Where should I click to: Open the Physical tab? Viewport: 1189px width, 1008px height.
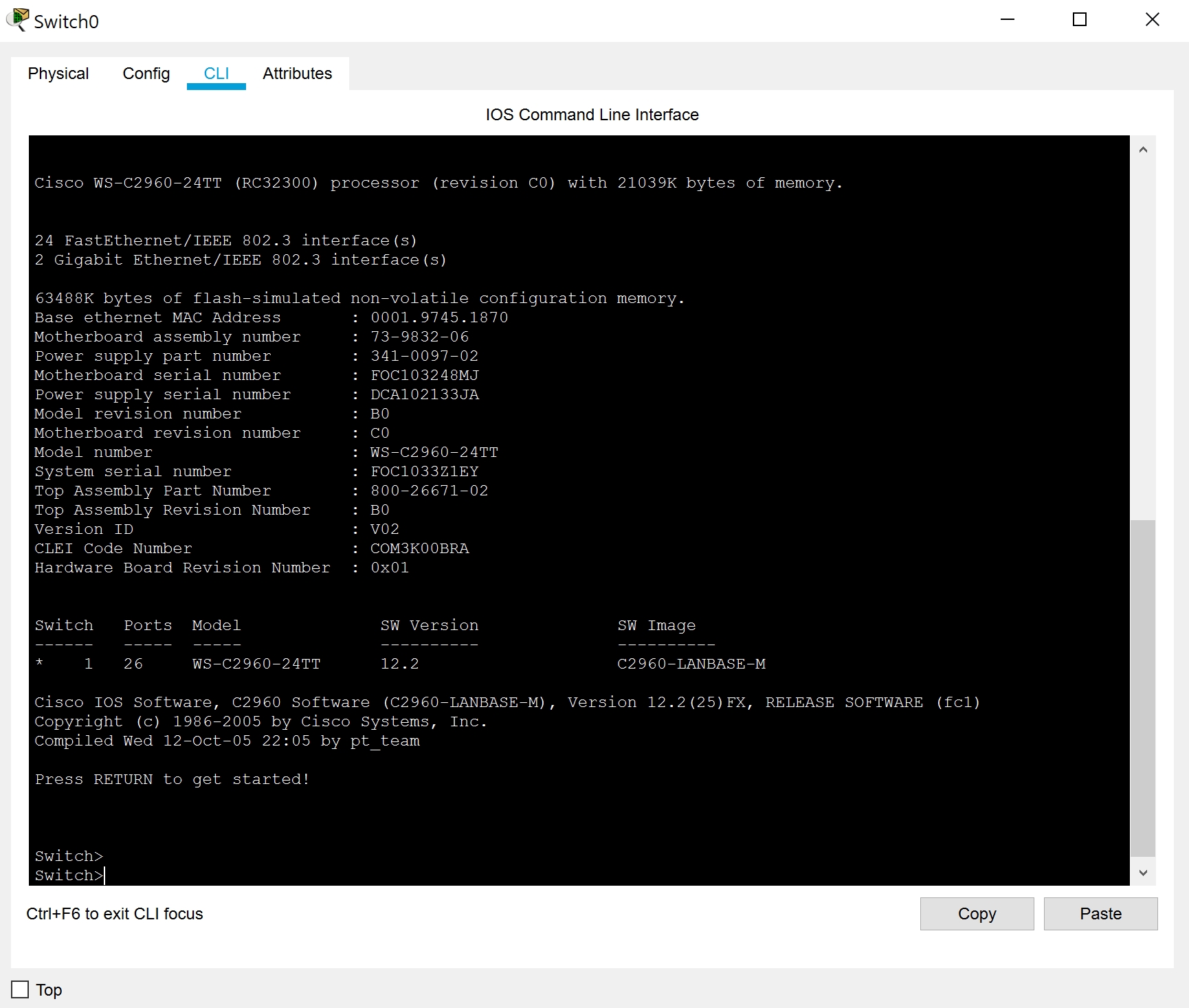click(x=58, y=74)
